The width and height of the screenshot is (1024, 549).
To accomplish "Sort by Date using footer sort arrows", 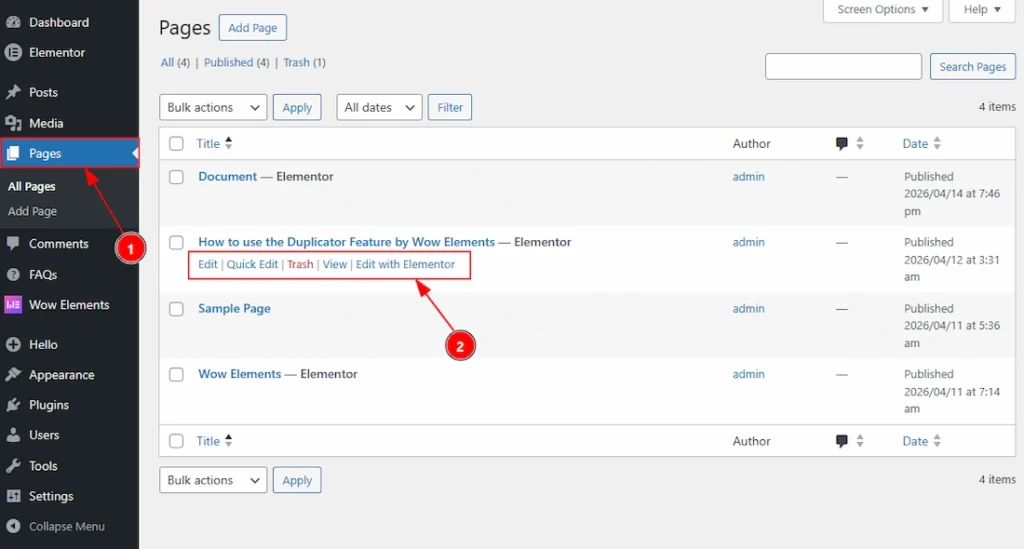I will [937, 441].
